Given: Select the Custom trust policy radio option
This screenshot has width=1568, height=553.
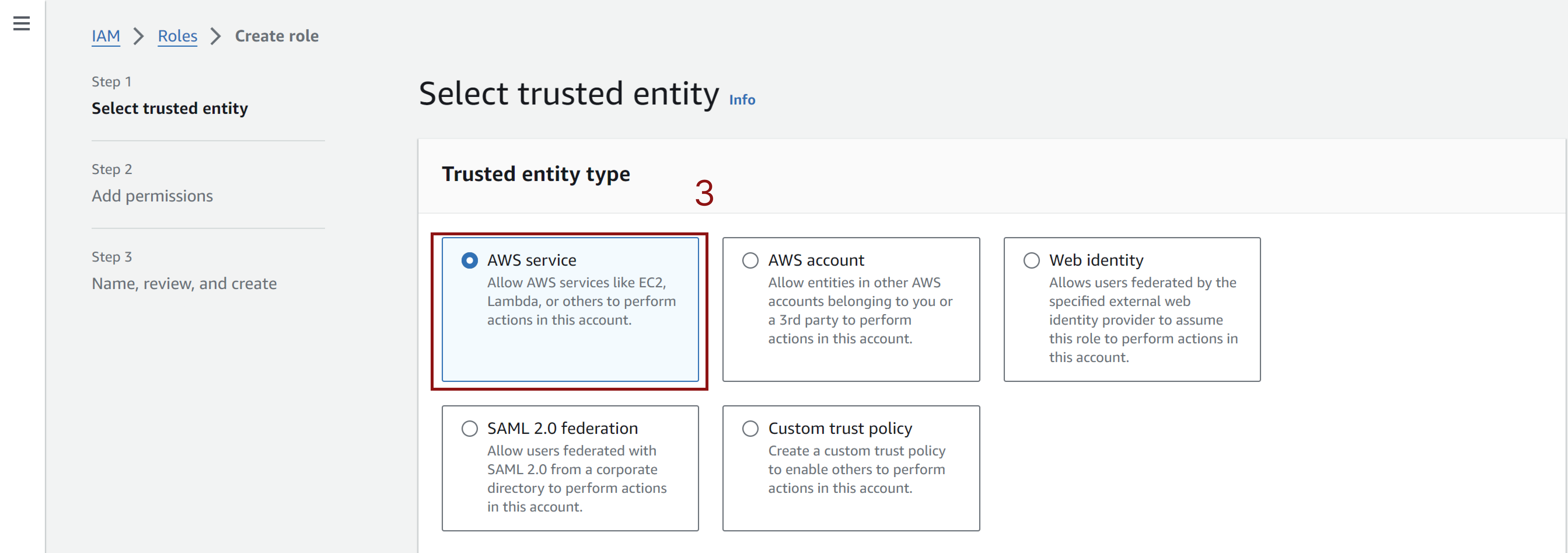Looking at the screenshot, I should click(750, 429).
